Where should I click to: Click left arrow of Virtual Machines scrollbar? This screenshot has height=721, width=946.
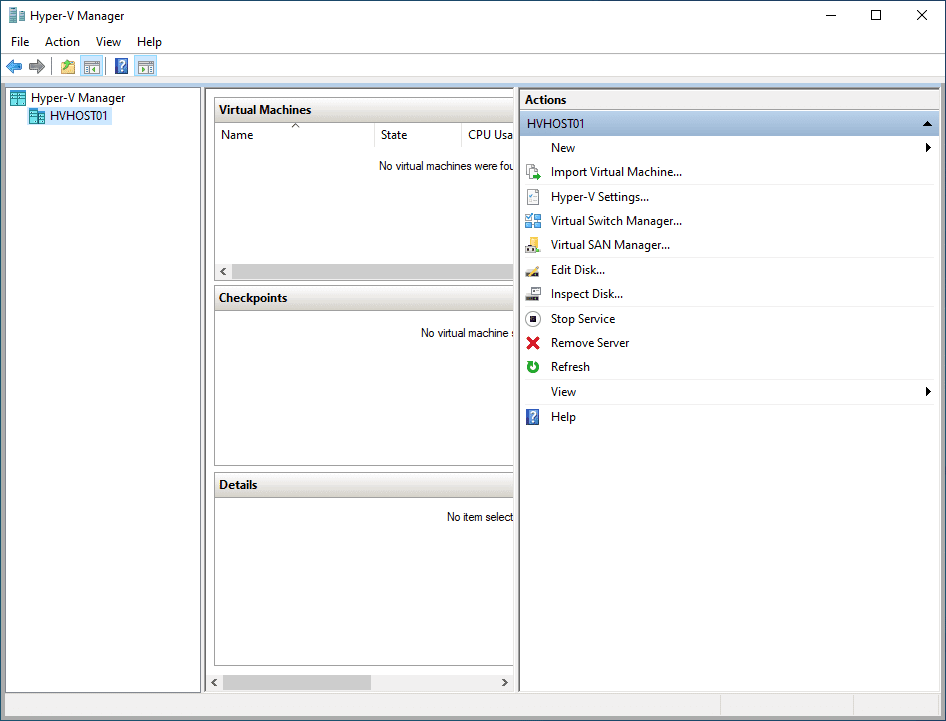click(223, 272)
